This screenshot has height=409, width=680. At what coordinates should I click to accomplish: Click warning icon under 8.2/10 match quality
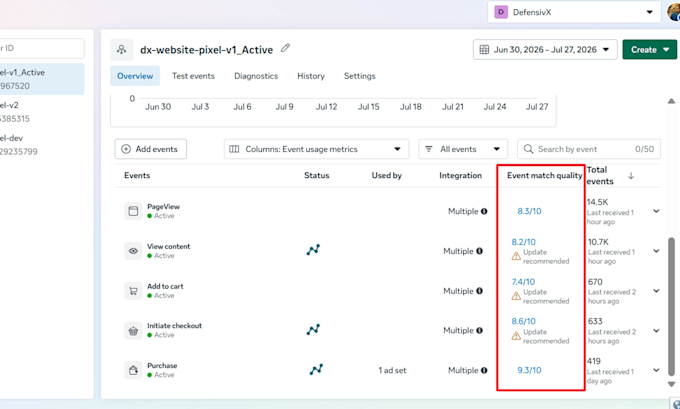pos(516,256)
